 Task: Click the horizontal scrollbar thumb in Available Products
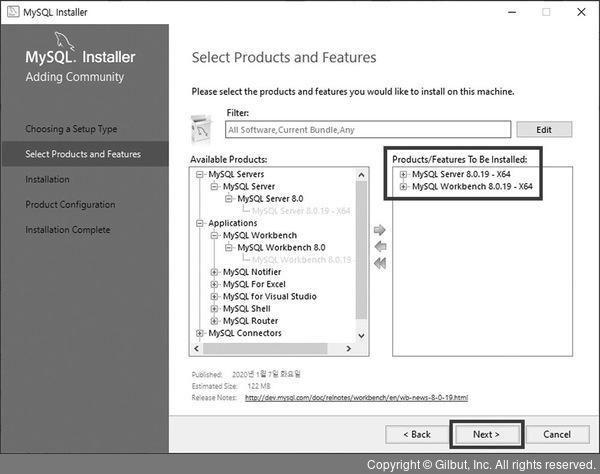tap(265, 349)
